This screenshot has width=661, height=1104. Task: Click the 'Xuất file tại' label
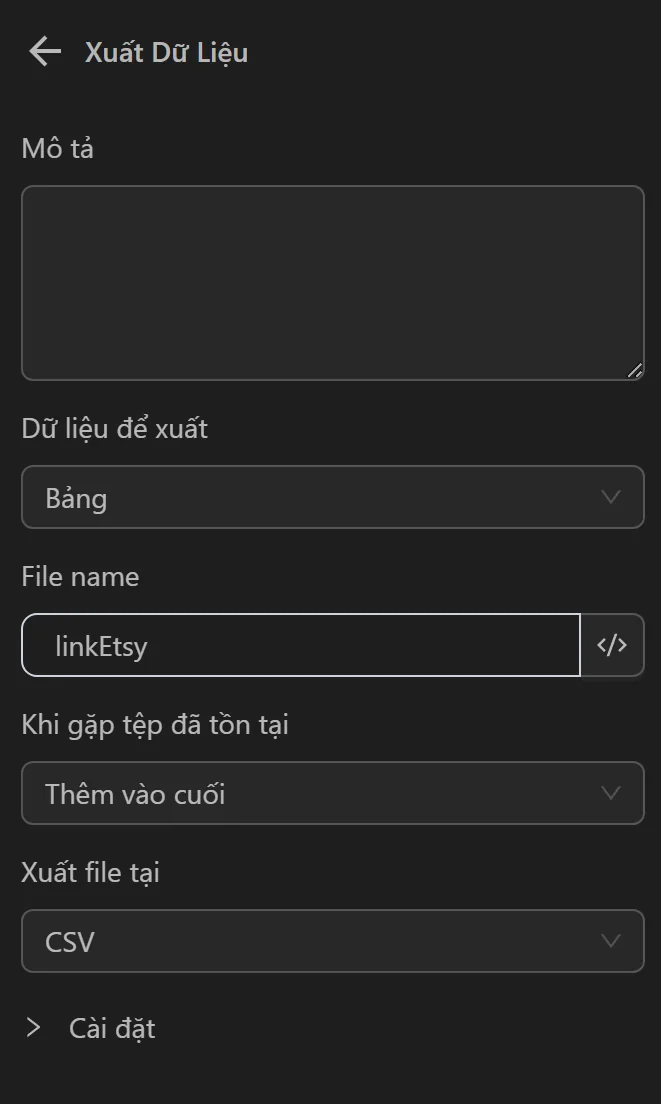(x=90, y=873)
